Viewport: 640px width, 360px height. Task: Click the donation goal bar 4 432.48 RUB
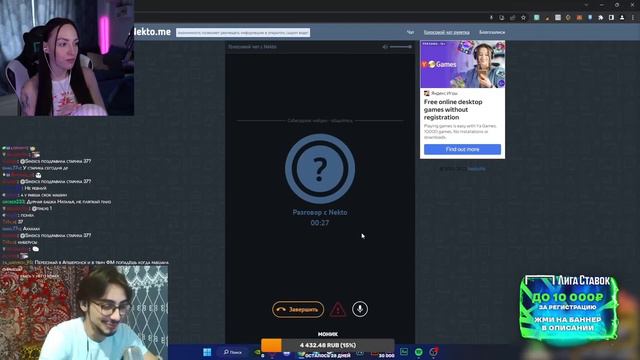pyautogui.click(x=328, y=345)
